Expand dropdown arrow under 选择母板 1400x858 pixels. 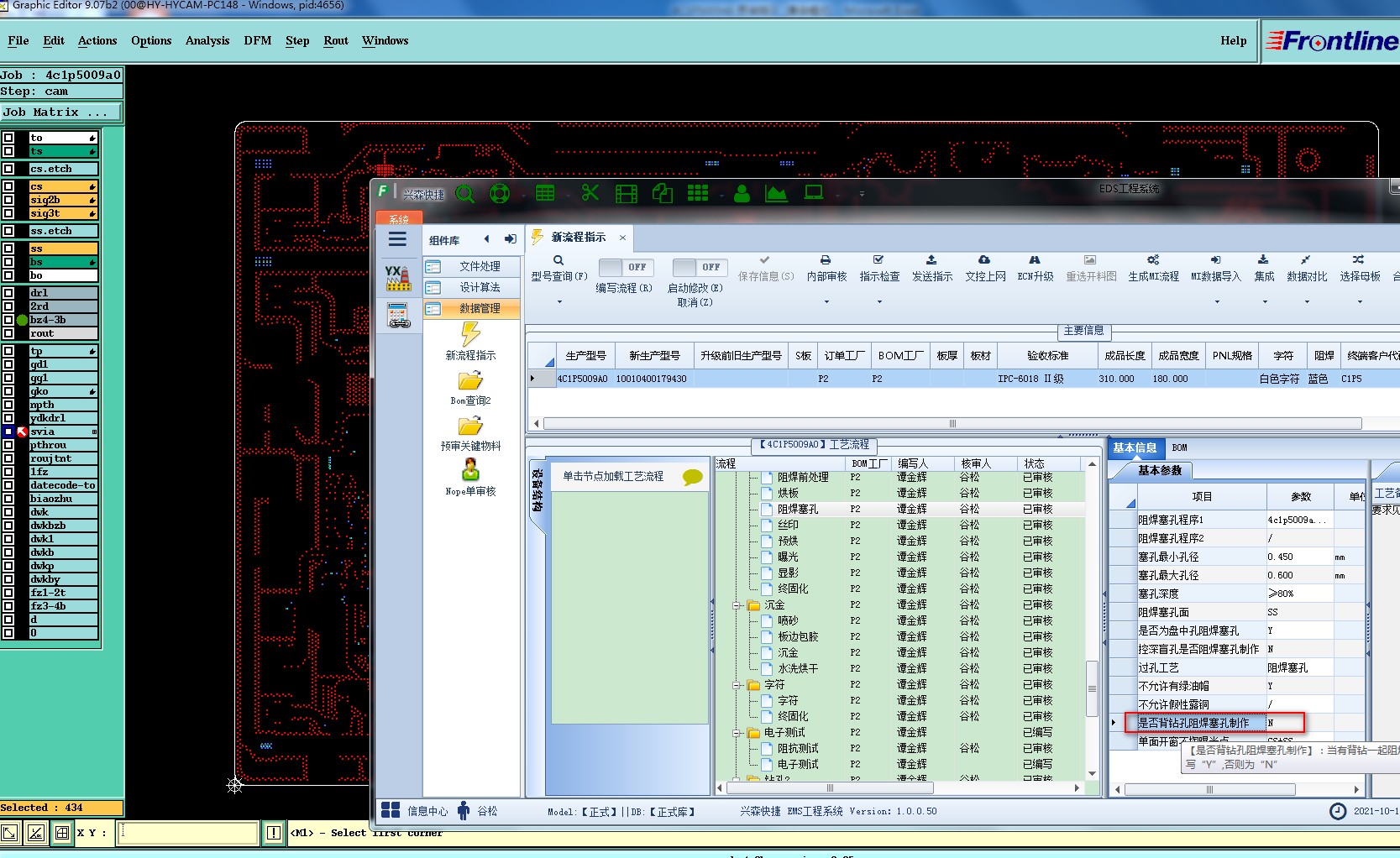tap(1360, 301)
